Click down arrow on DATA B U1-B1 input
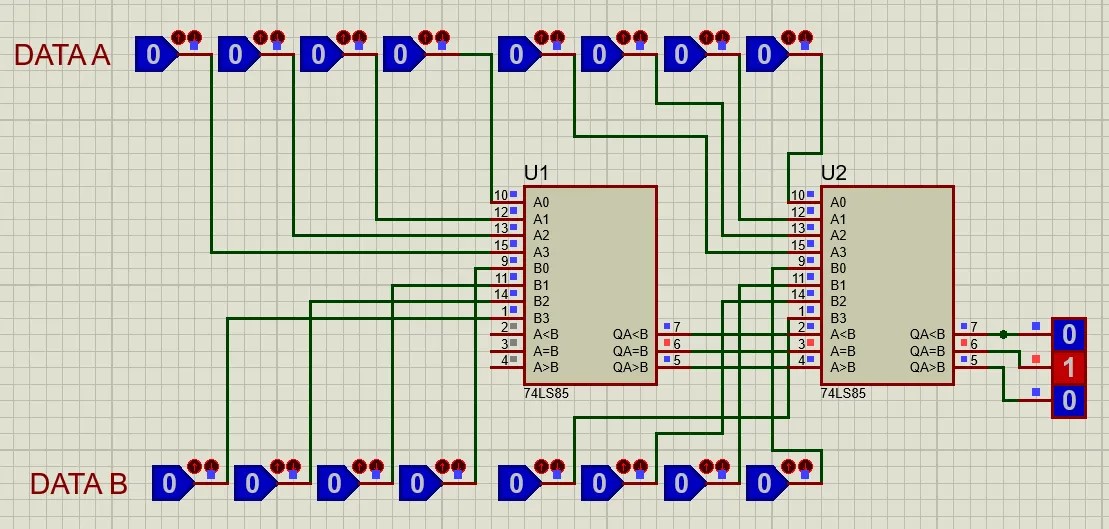The height and width of the screenshot is (529, 1109). [x=376, y=466]
